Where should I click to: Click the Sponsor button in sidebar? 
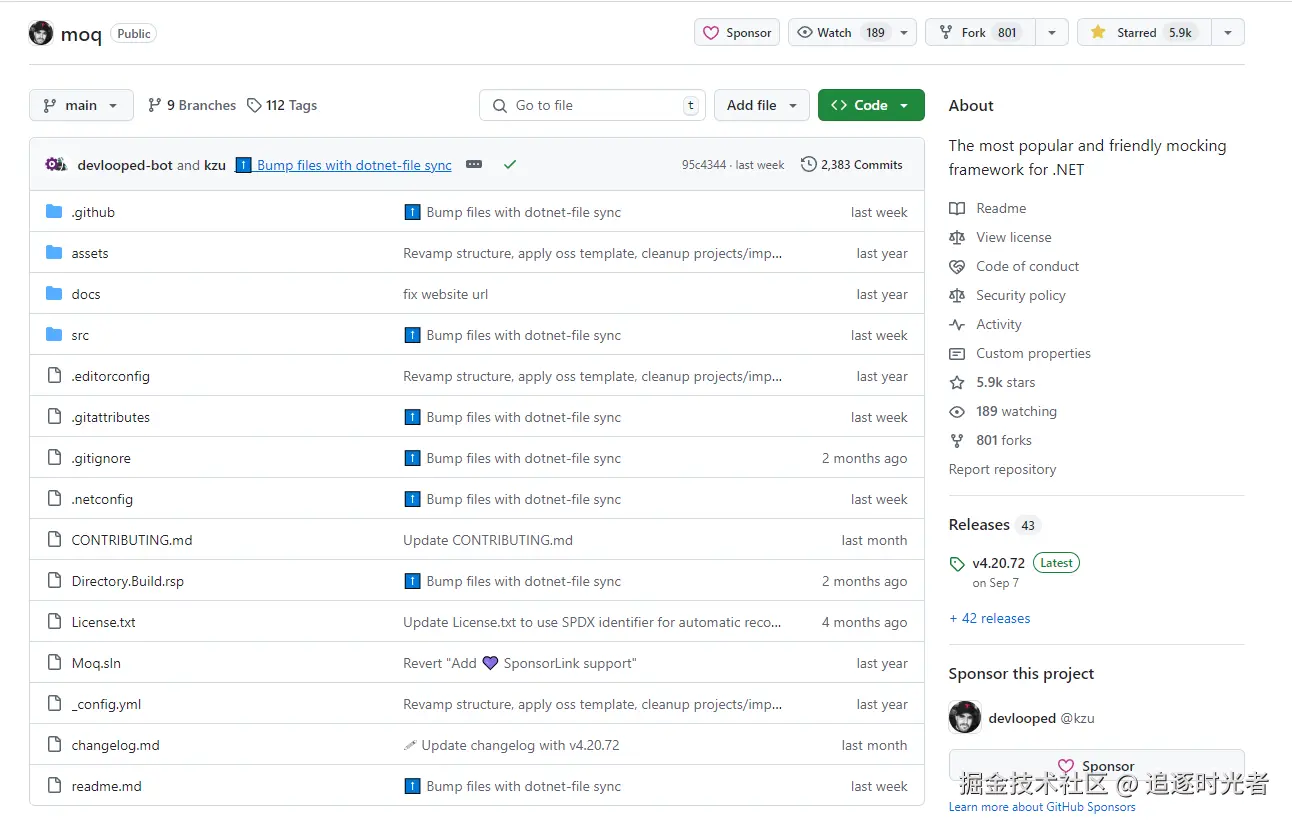1096,765
